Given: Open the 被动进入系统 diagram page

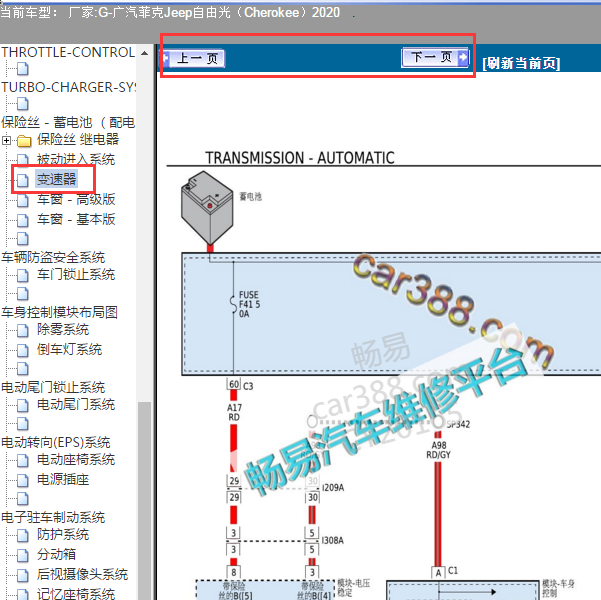Looking at the screenshot, I should coord(76,159).
